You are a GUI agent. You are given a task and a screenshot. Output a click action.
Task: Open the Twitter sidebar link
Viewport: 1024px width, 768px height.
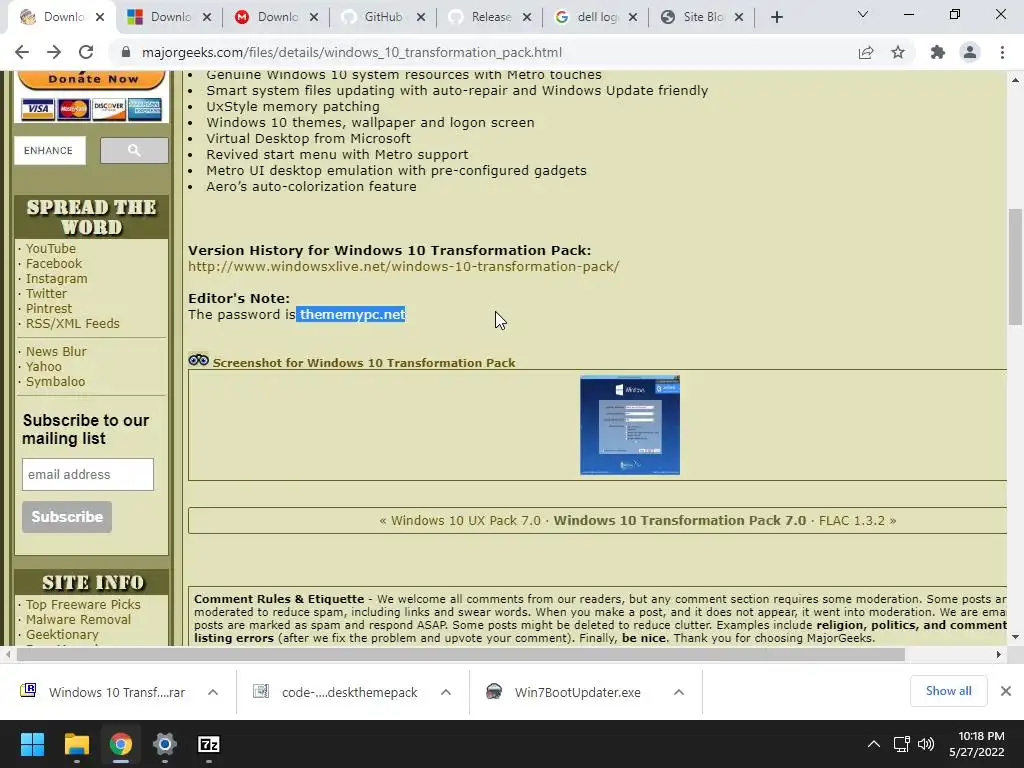point(46,294)
